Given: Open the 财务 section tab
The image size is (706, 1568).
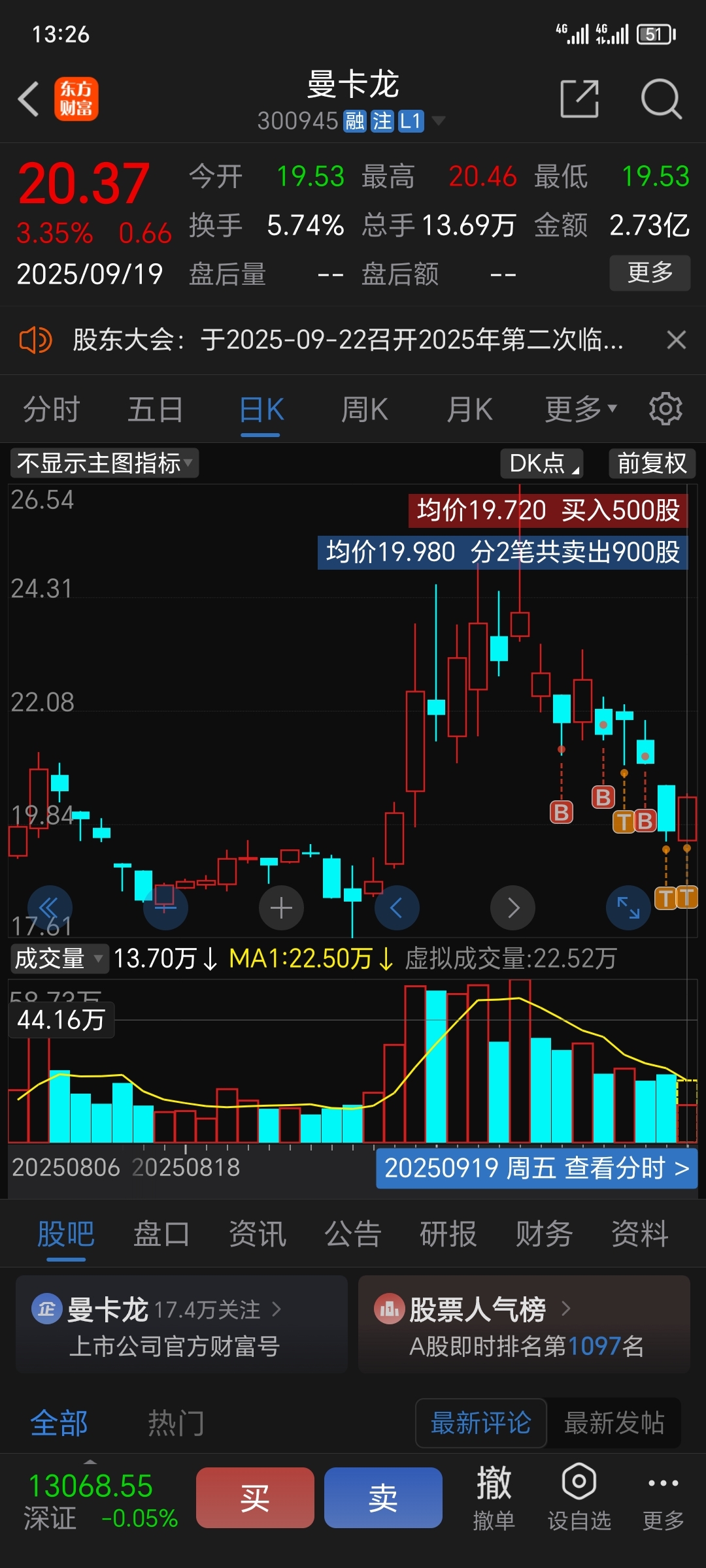Looking at the screenshot, I should click(x=544, y=1234).
